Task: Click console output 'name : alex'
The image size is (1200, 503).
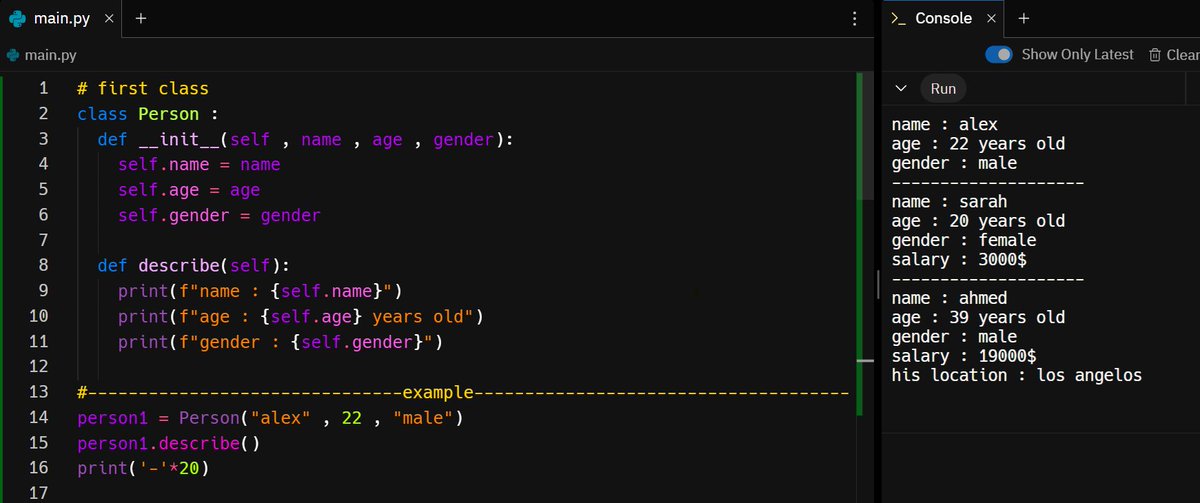Action: click(x=945, y=125)
